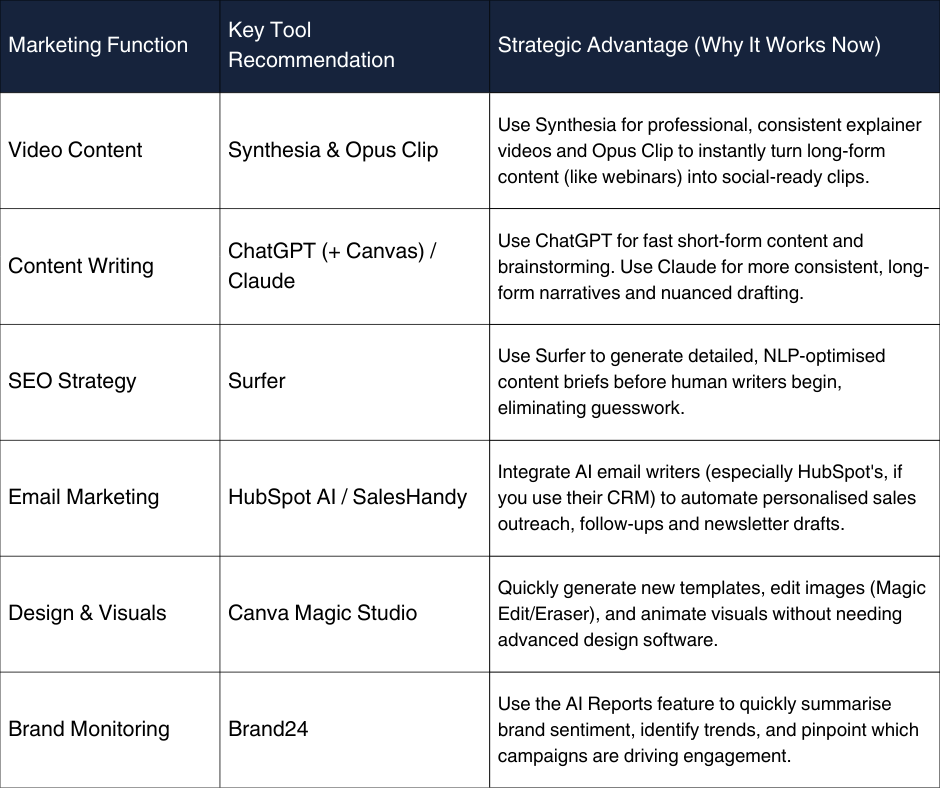Click the Brand Monitoring row label
This screenshot has height=788, width=940.
point(89,729)
